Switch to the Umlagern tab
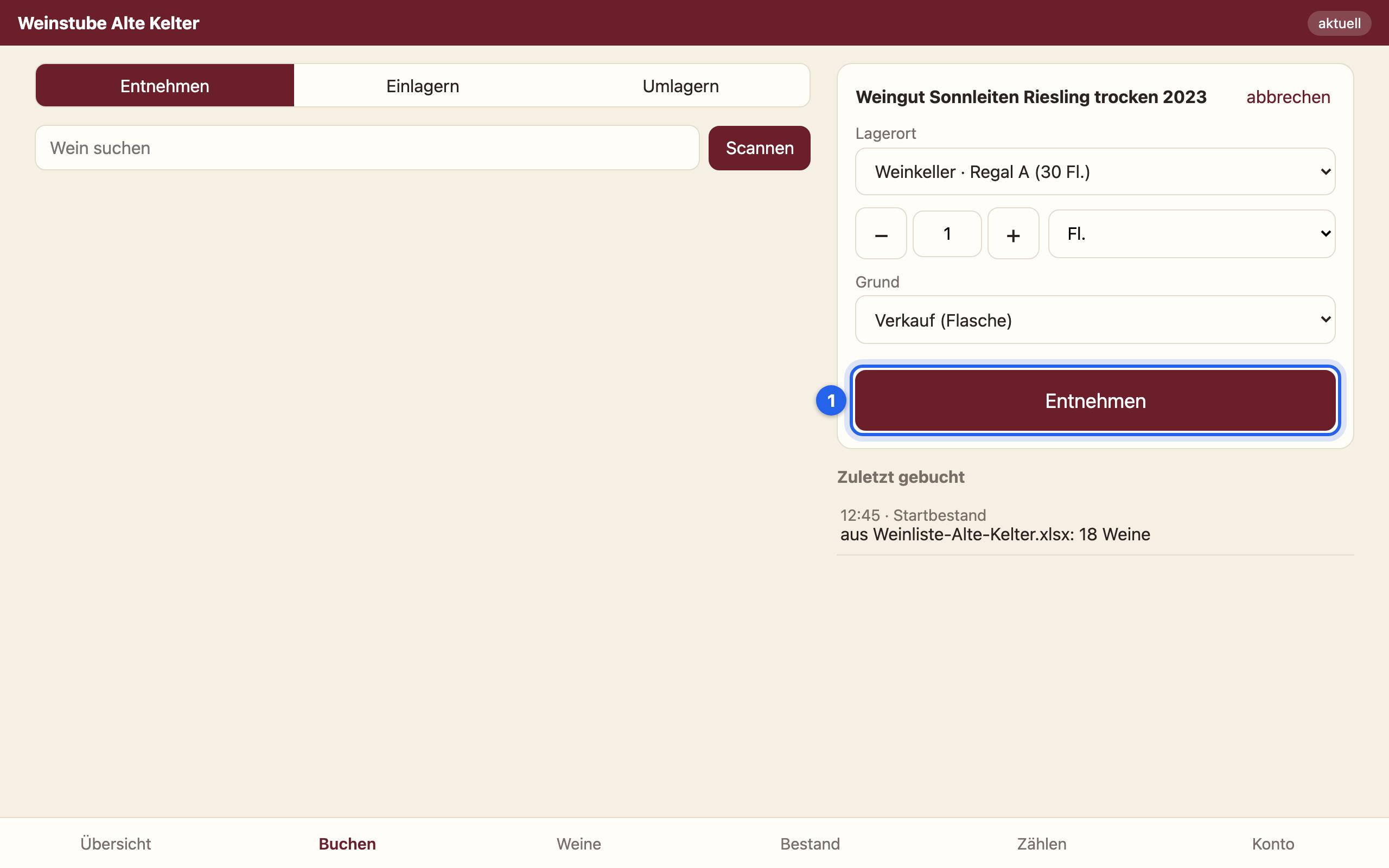This screenshot has width=1389, height=868. point(680,86)
